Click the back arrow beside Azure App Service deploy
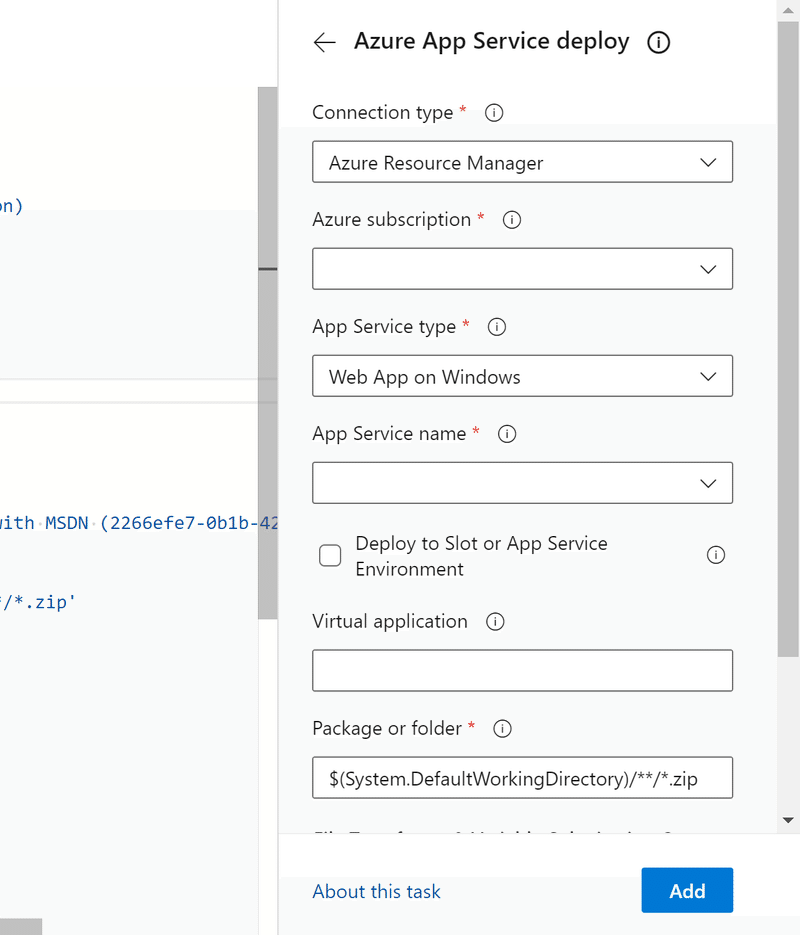Image resolution: width=800 pixels, height=935 pixels. 324,42
